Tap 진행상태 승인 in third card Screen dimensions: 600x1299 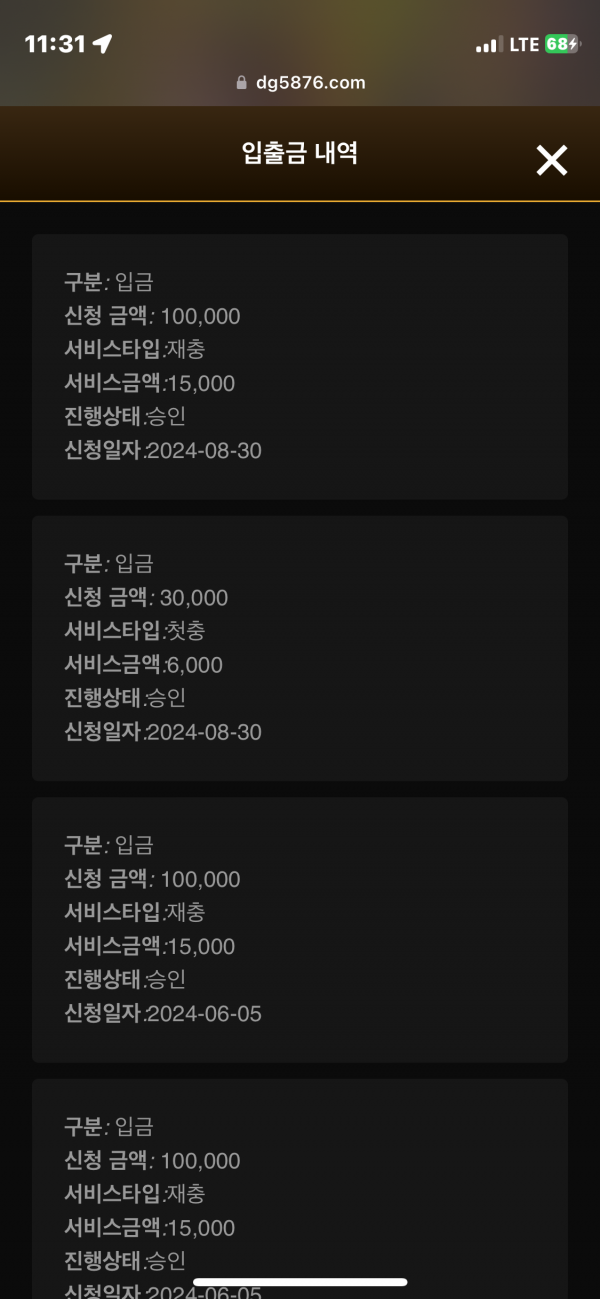(x=126, y=980)
